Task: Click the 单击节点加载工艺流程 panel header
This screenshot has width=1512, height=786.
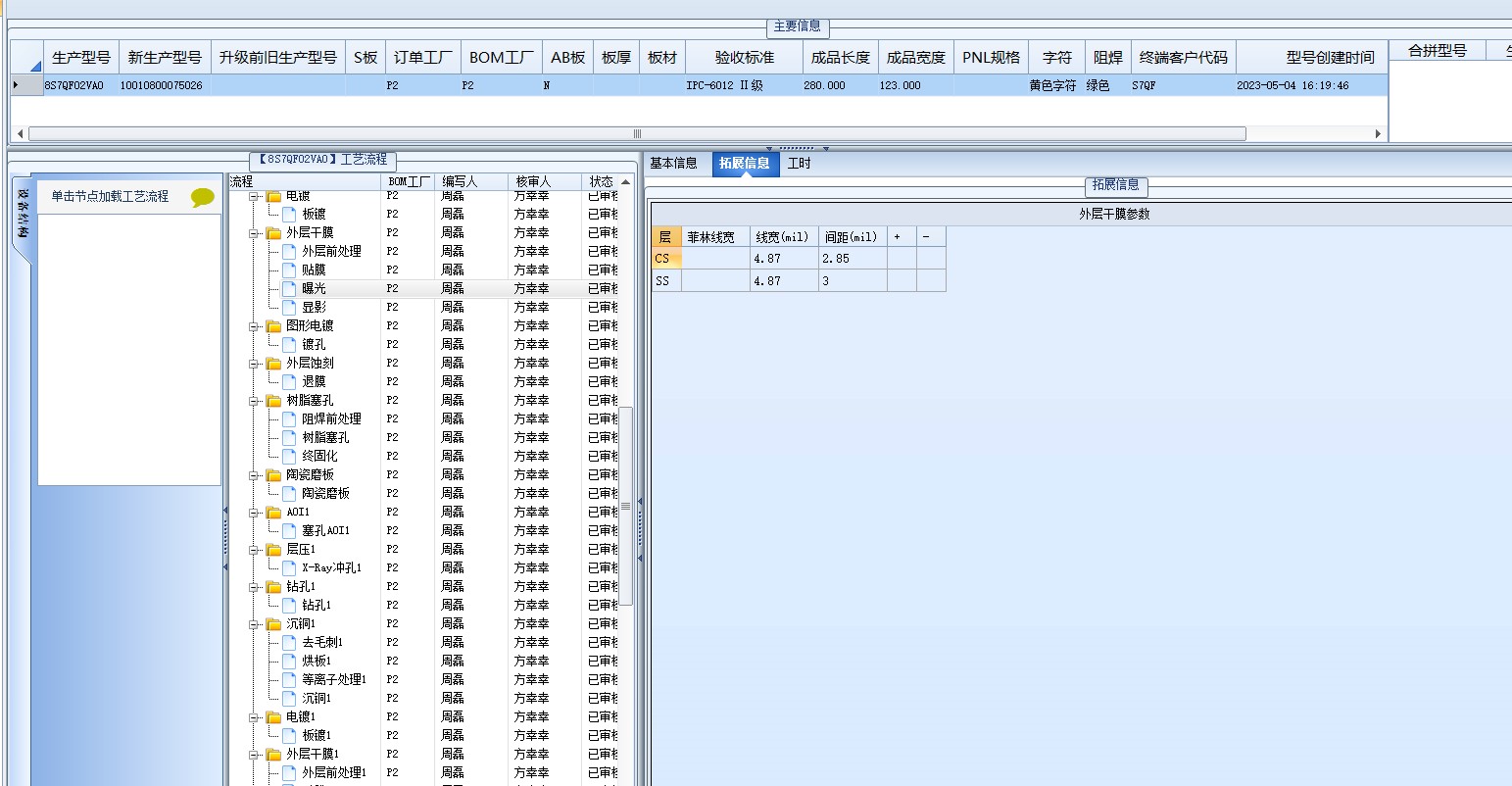Action: (128, 197)
